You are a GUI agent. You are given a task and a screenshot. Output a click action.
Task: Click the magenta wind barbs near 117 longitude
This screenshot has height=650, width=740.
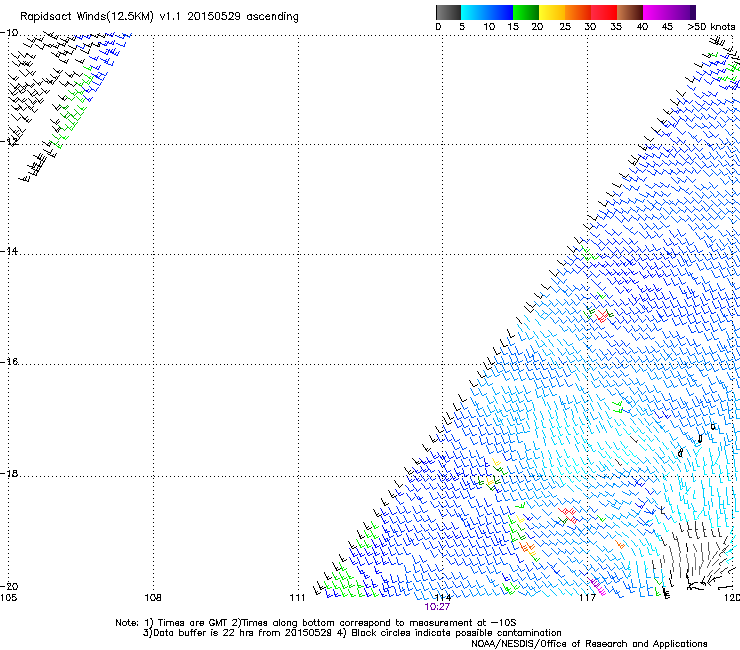coord(597,586)
